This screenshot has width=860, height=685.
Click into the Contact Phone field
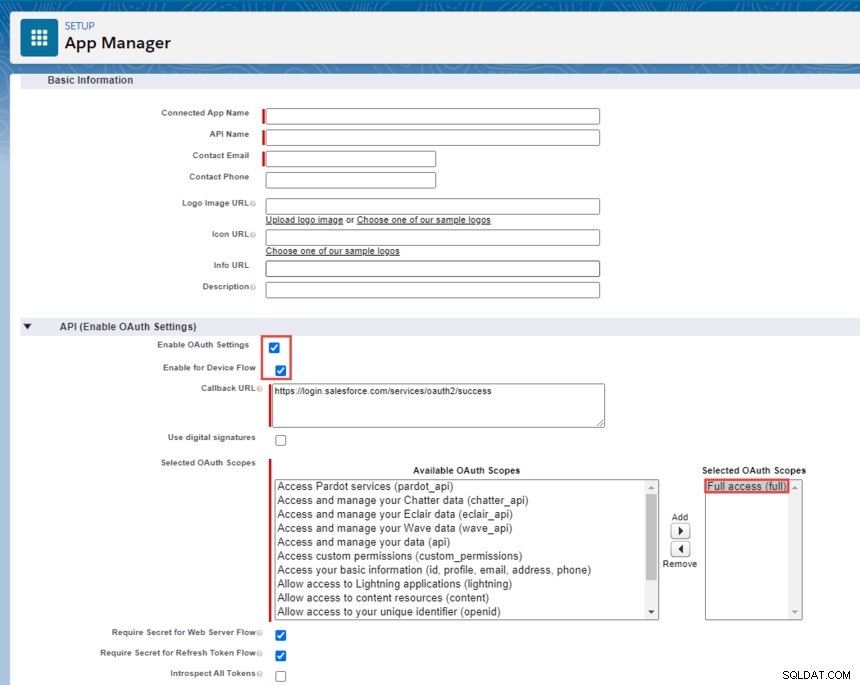(350, 180)
